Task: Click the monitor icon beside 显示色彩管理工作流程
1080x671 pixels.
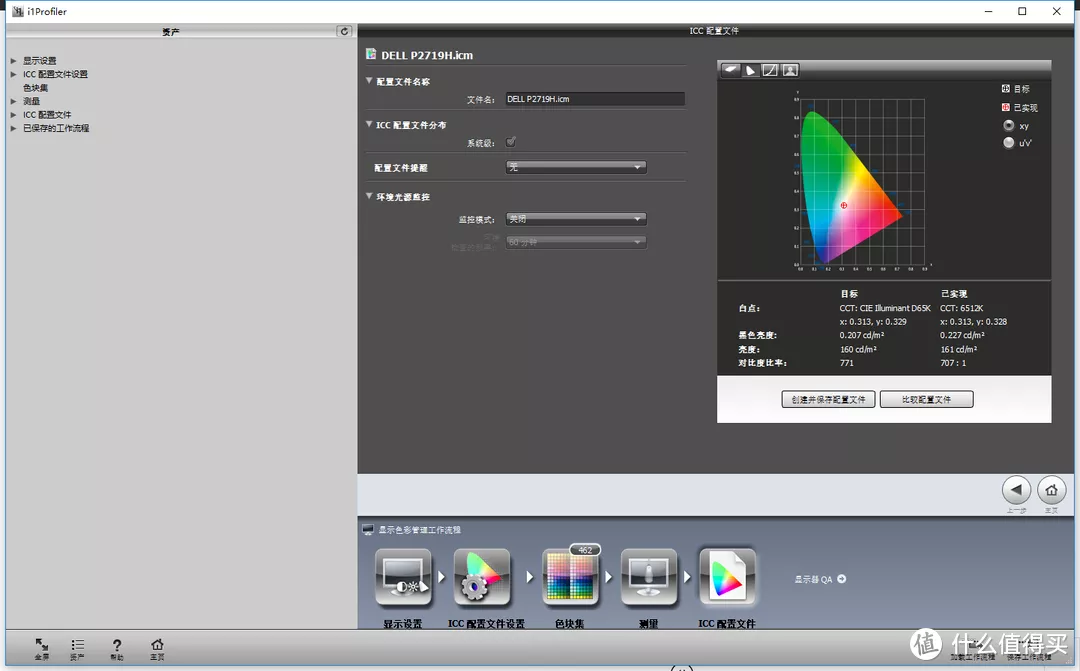Action: pos(368,530)
